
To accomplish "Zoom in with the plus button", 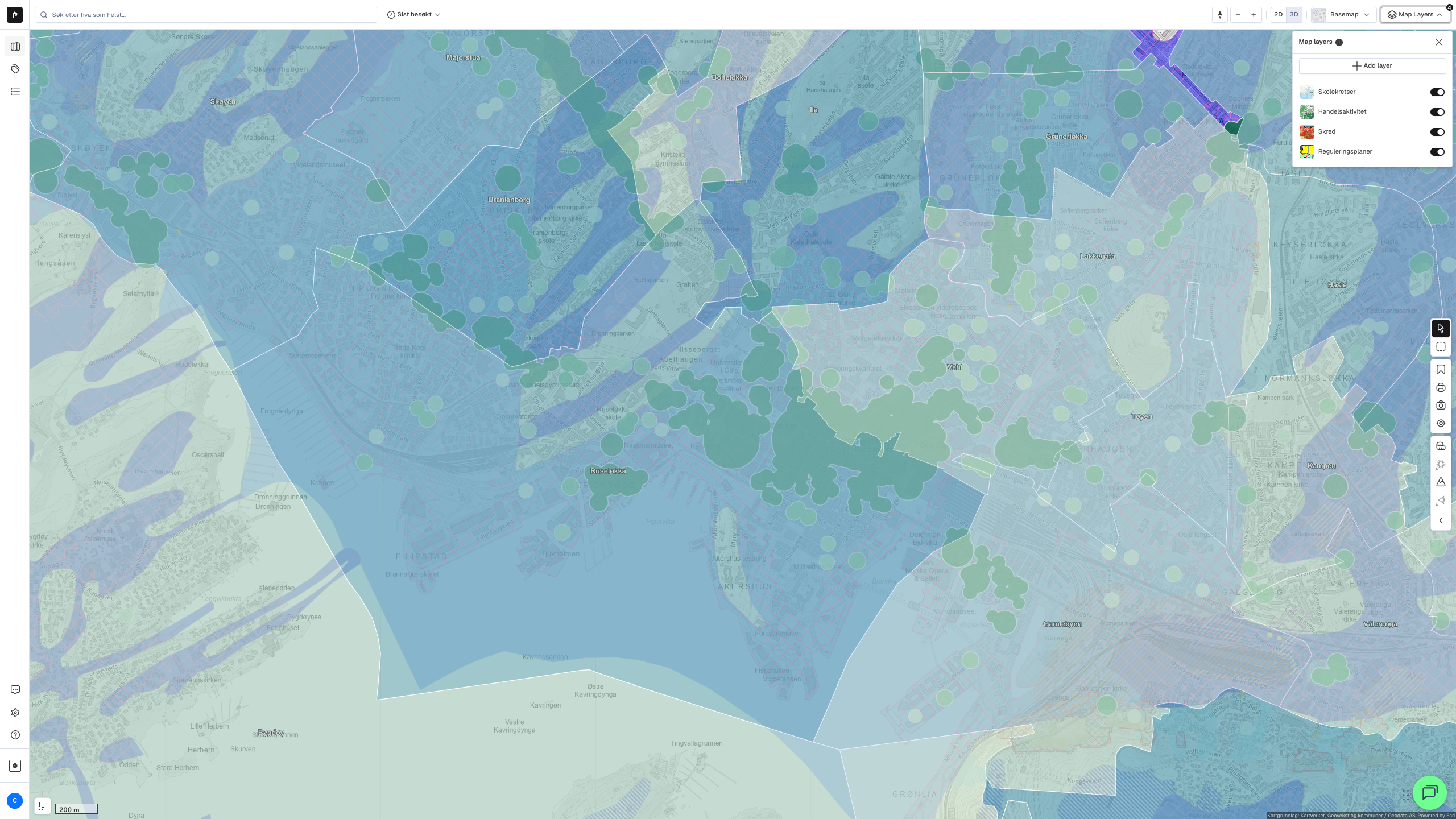I will tap(1254, 15).
